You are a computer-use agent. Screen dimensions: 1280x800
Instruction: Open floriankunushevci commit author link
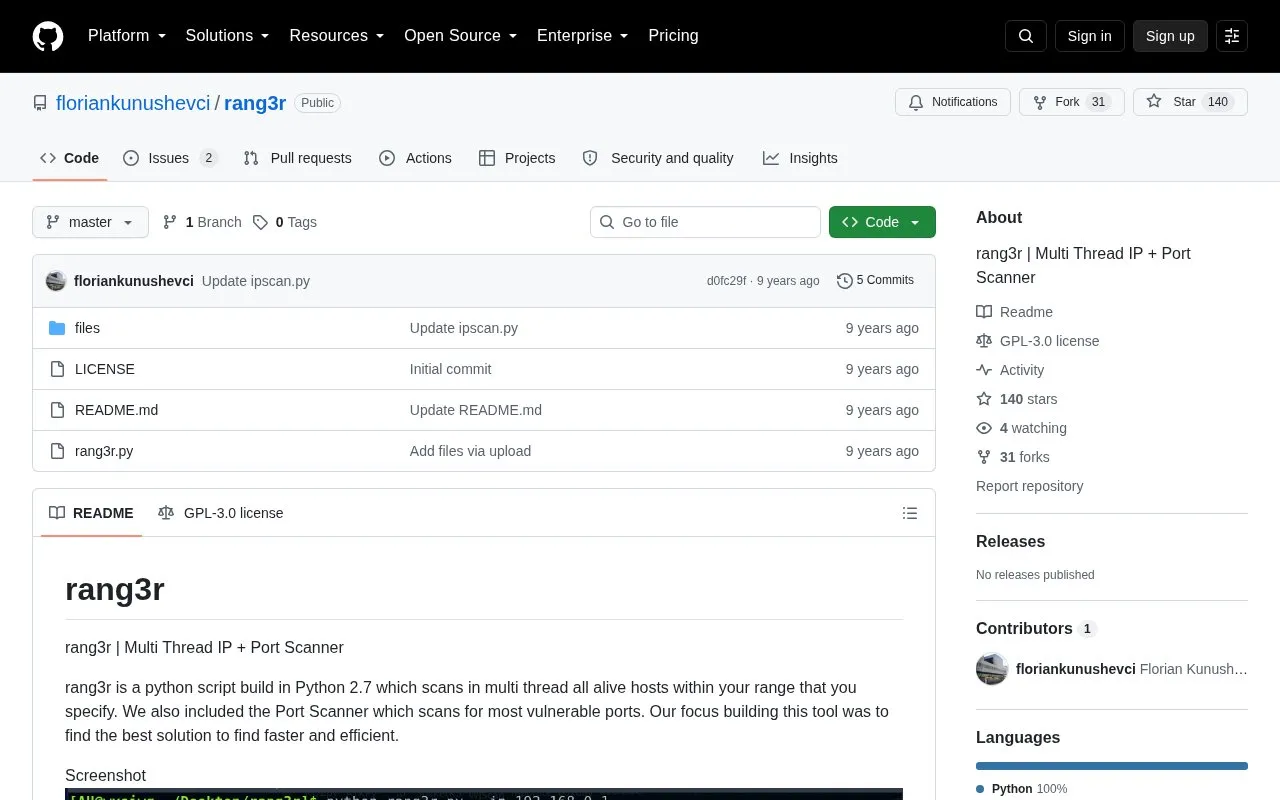click(134, 281)
